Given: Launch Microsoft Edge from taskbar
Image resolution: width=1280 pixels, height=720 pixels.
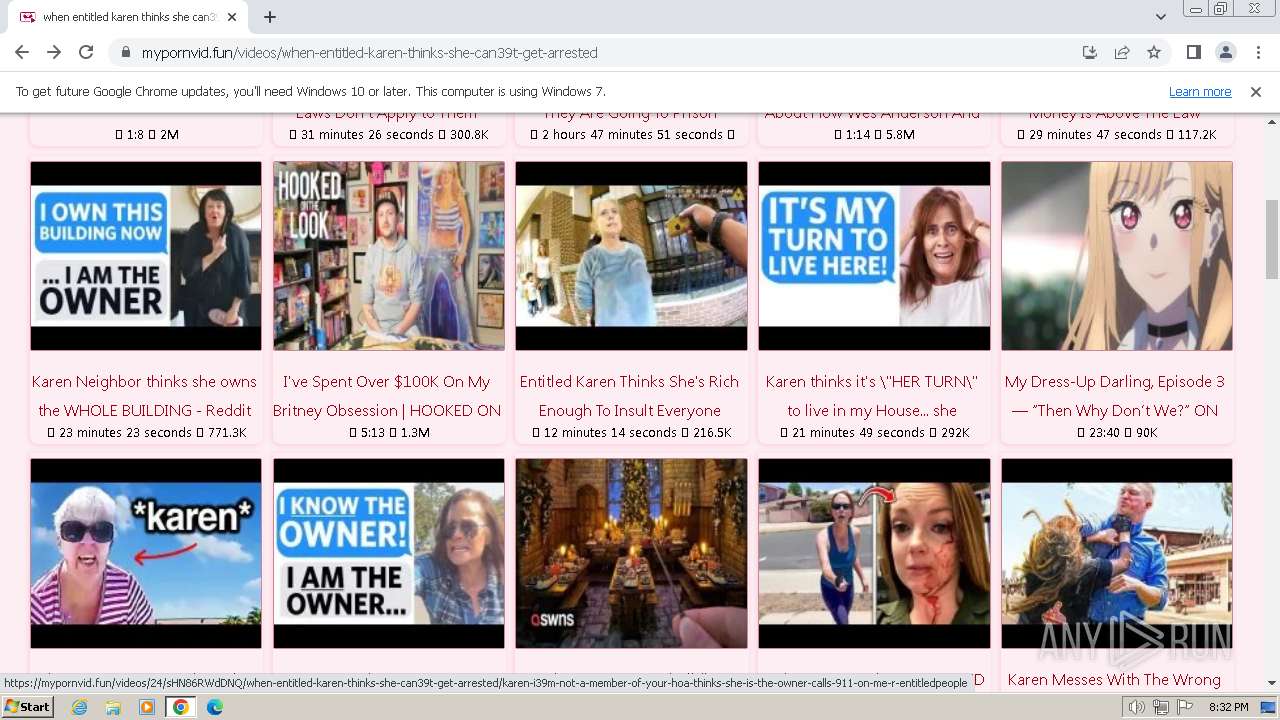Looking at the screenshot, I should pos(215,707).
